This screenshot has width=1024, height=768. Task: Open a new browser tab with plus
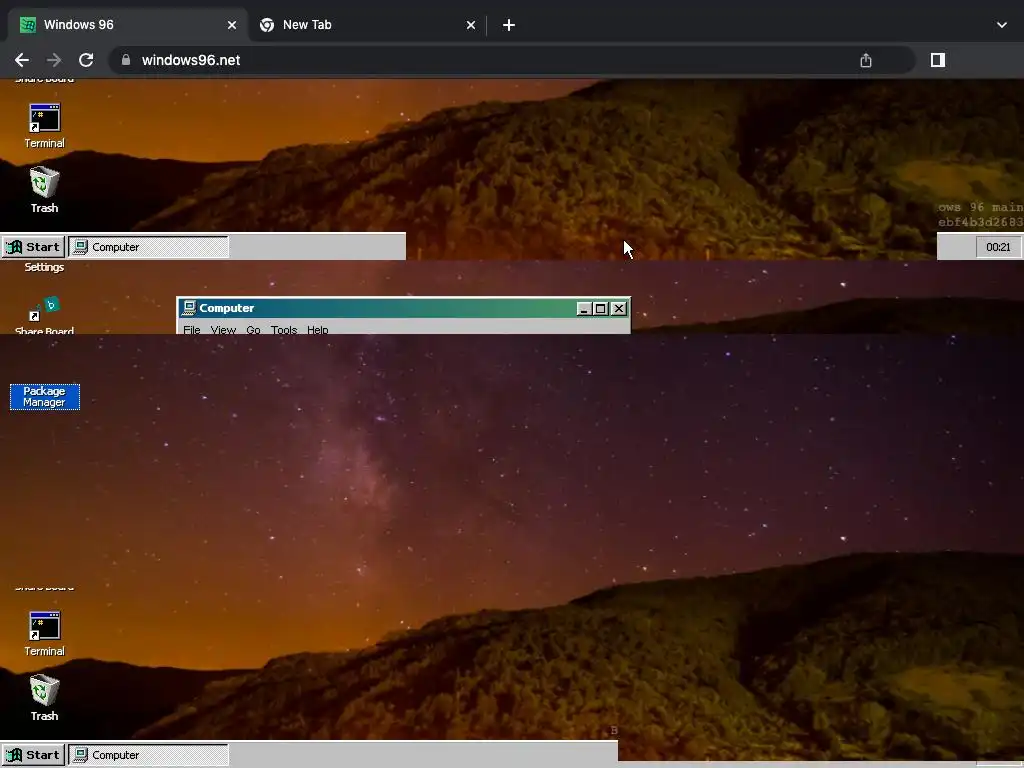(x=509, y=25)
